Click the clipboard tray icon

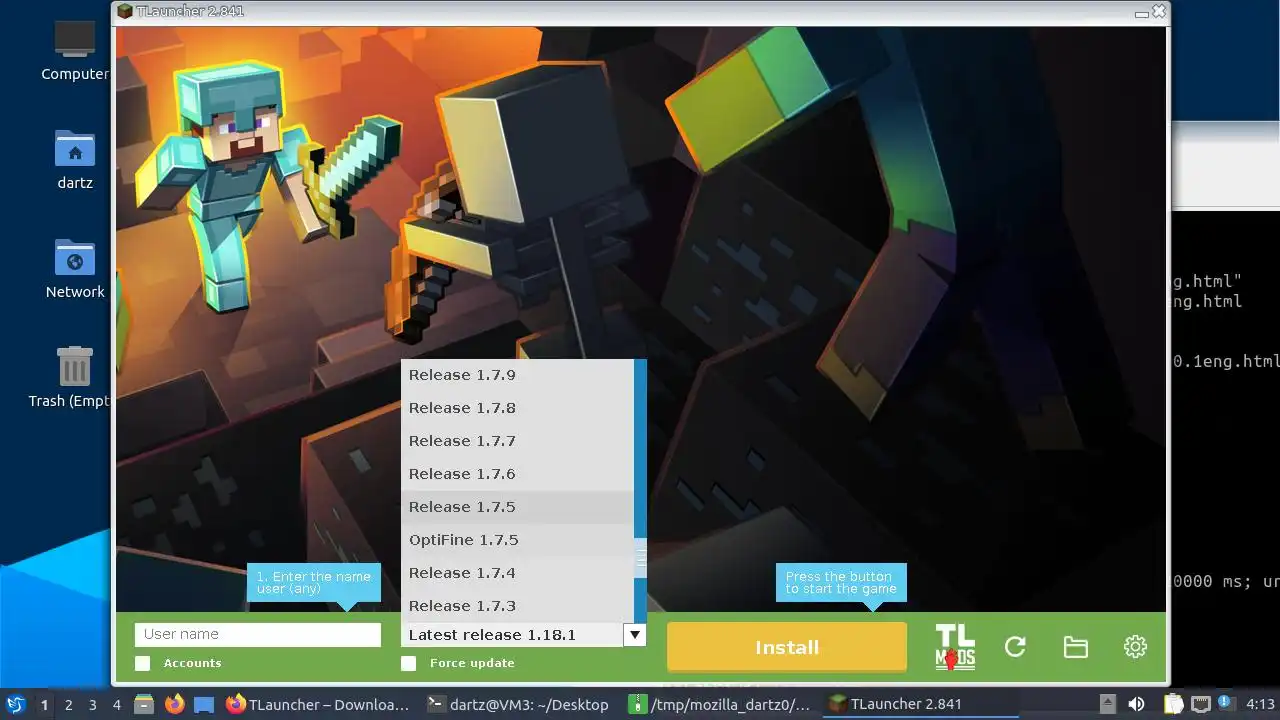[1173, 704]
